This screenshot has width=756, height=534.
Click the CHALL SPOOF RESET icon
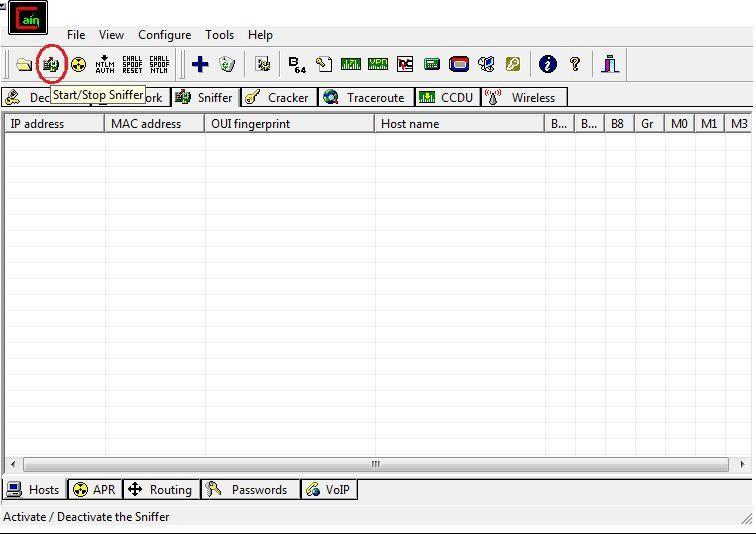[x=132, y=64]
